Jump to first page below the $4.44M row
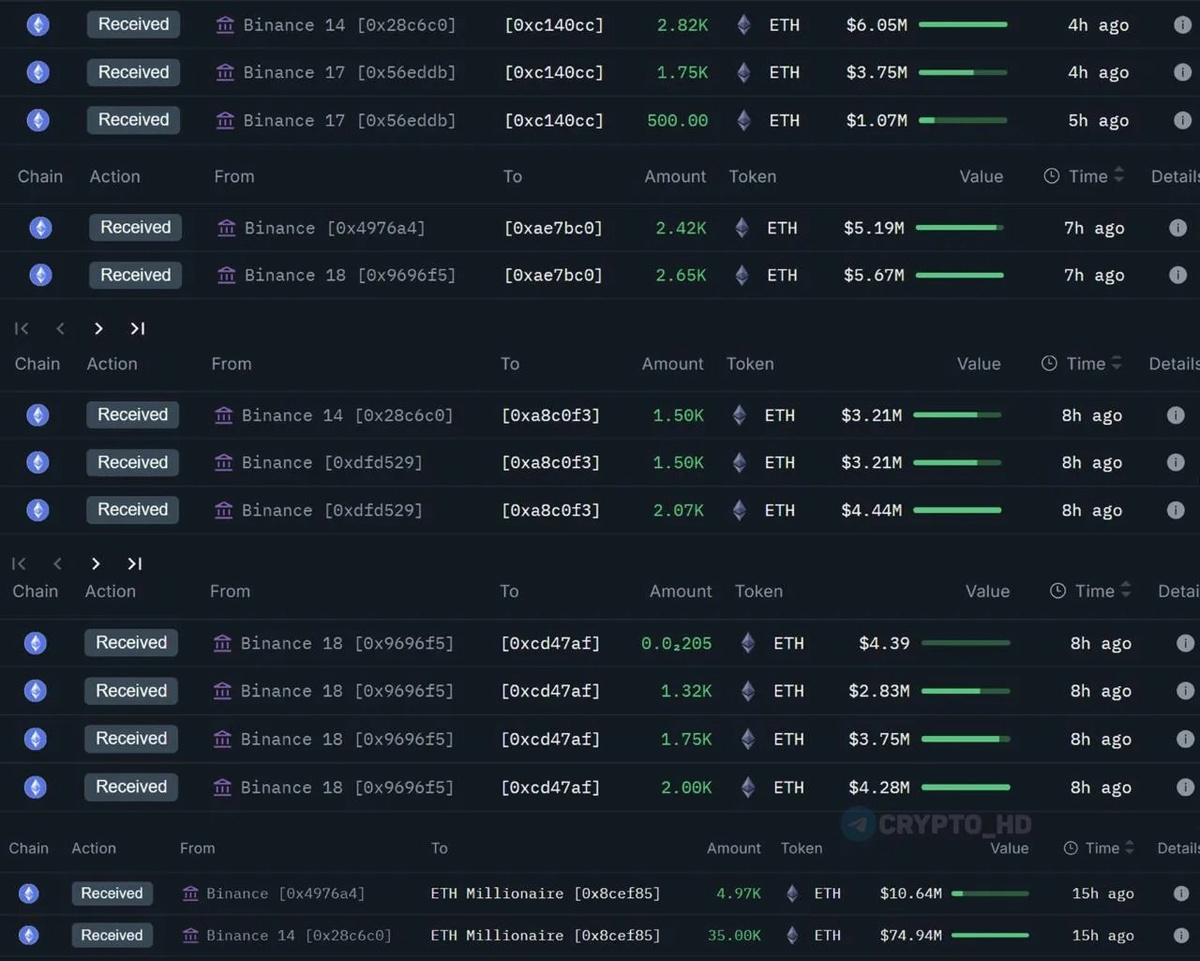 pyautogui.click(x=19, y=564)
